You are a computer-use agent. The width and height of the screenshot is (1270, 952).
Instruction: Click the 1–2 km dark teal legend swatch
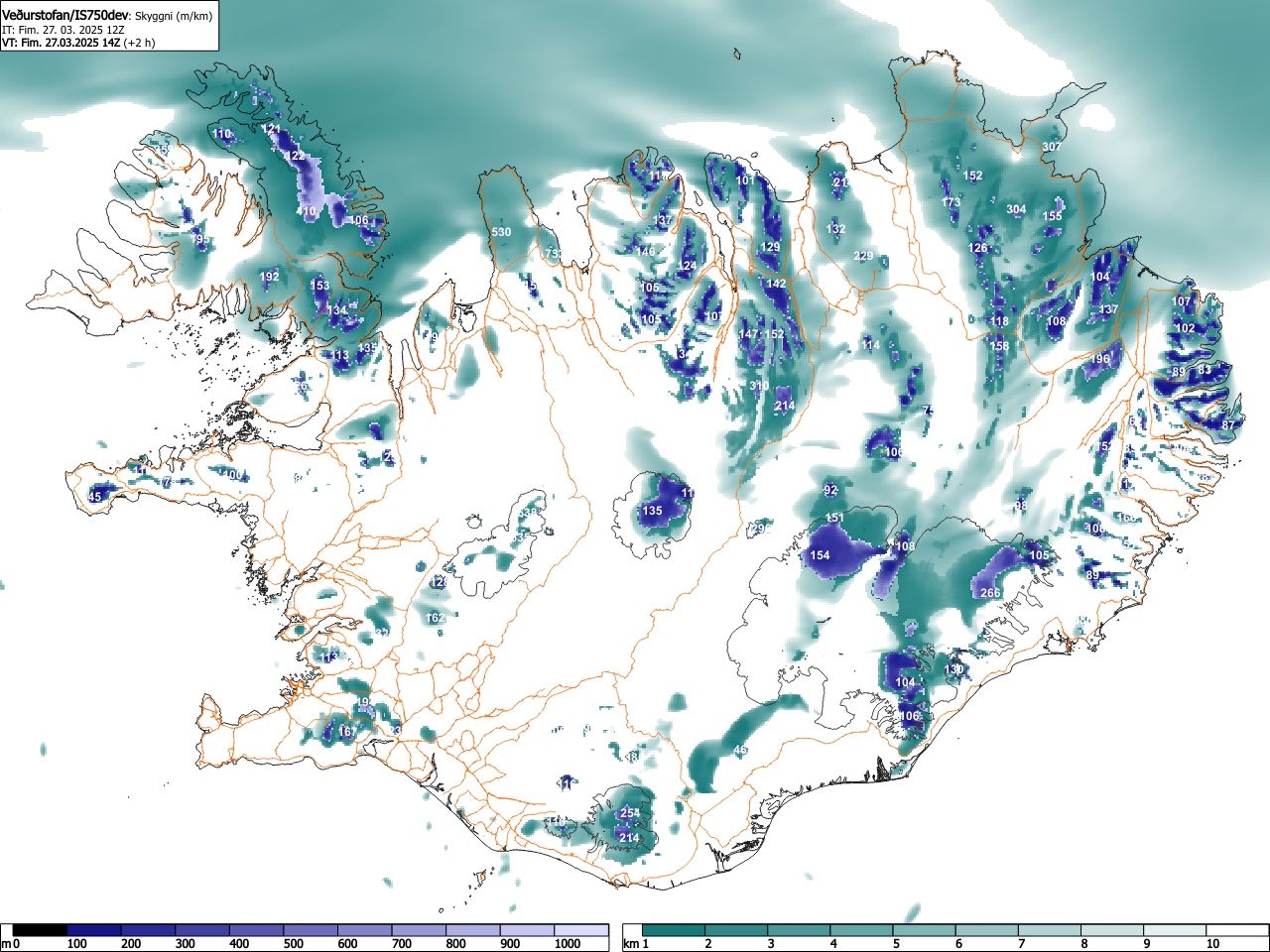click(676, 930)
